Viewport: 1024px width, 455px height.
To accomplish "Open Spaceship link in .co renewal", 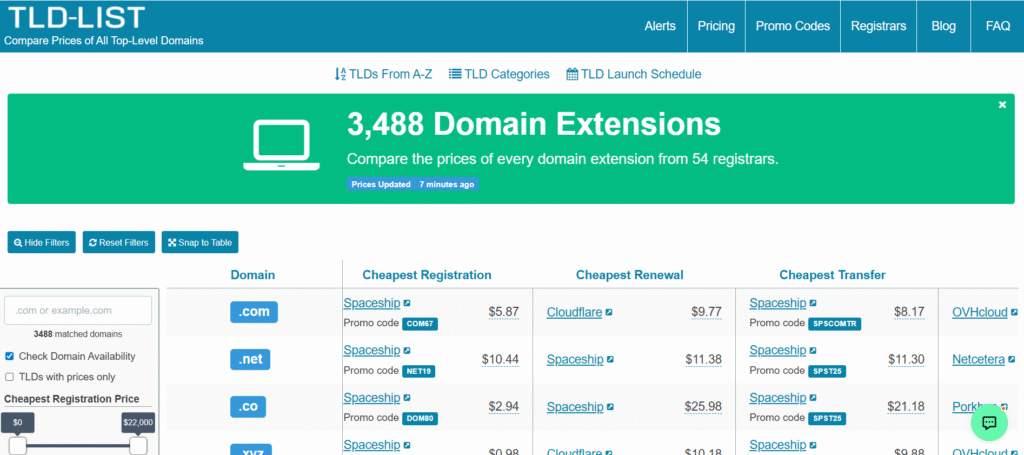I will pos(575,407).
